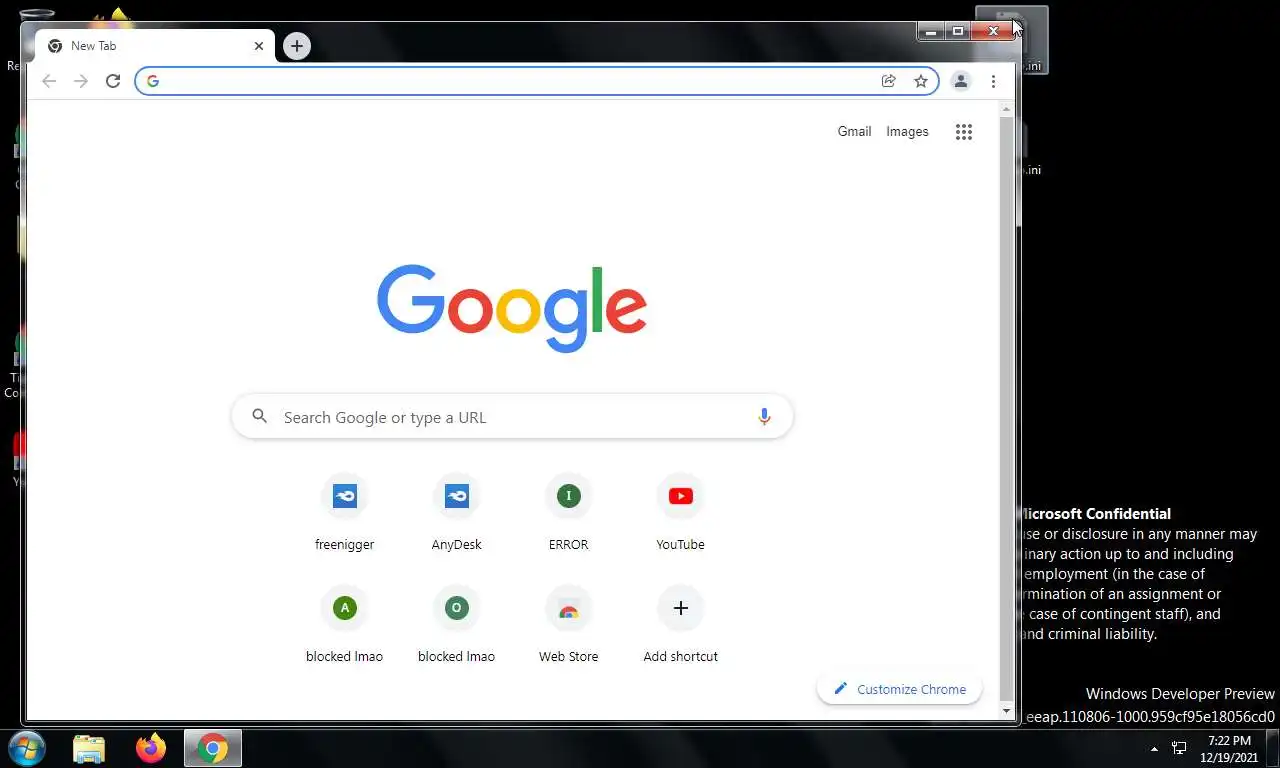Open the Google apps grid
The height and width of the screenshot is (768, 1280).
pos(964,132)
